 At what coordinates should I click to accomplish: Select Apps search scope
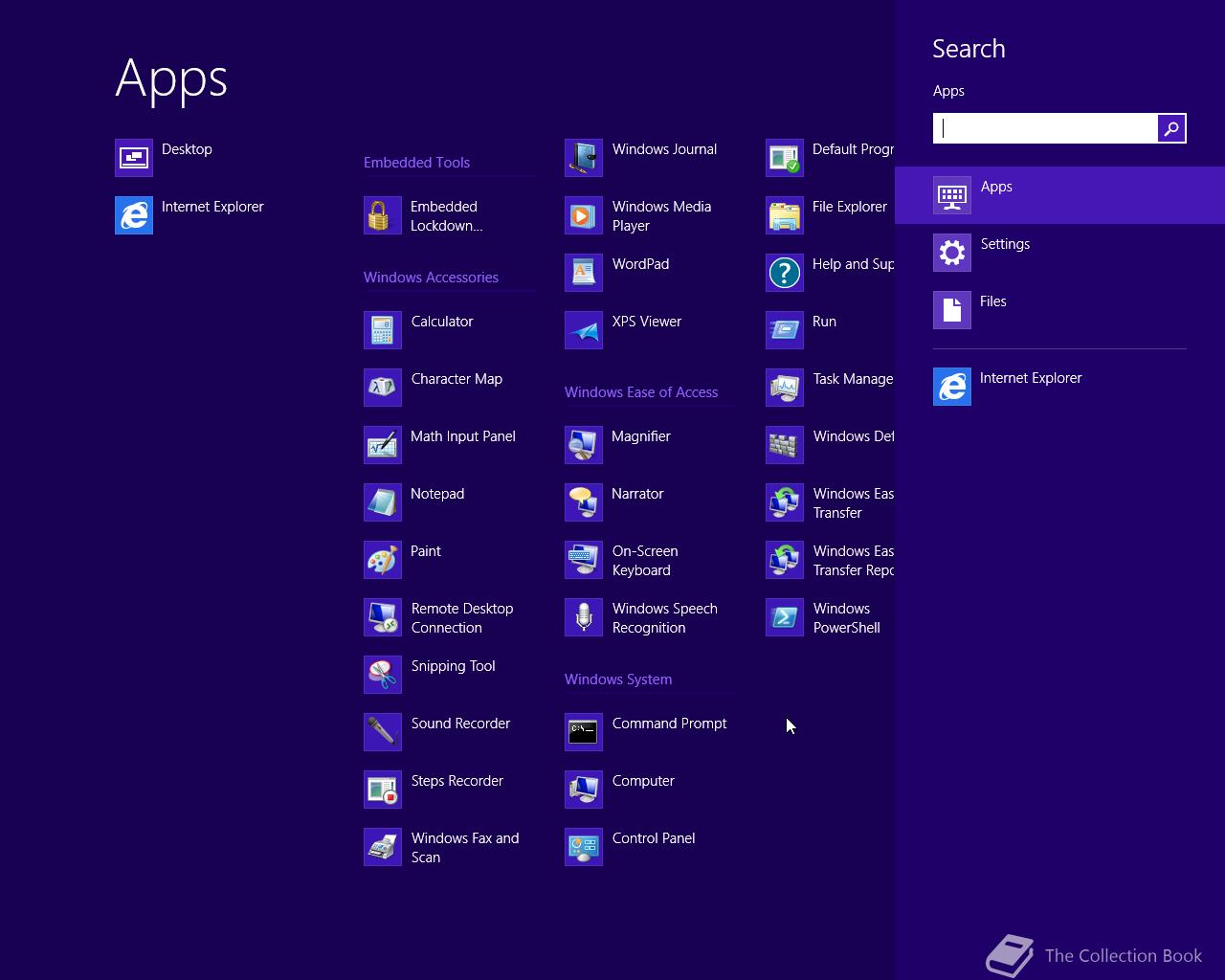pos(1059,195)
